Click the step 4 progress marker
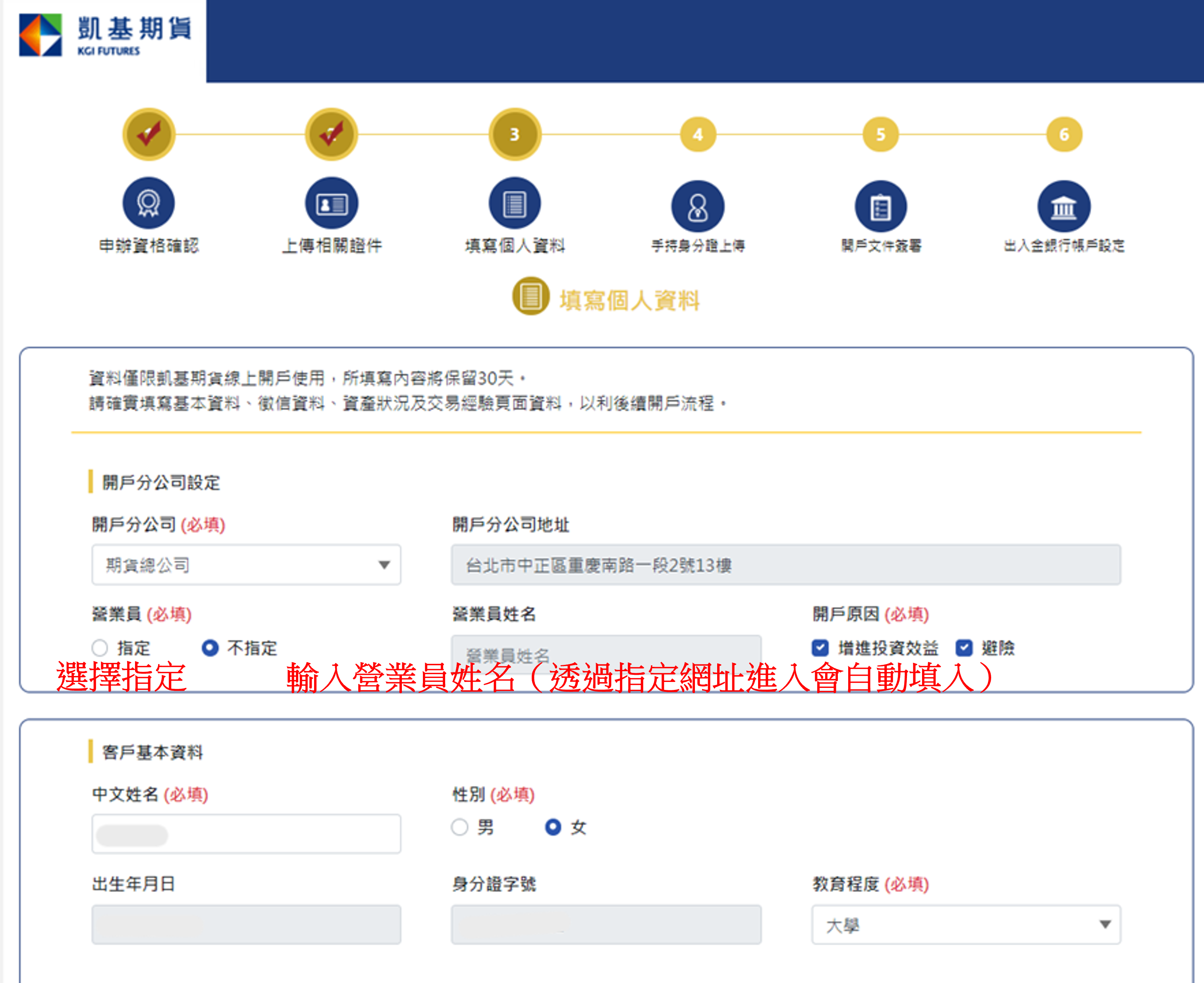Screen dimensions: 1204x983 697,135
